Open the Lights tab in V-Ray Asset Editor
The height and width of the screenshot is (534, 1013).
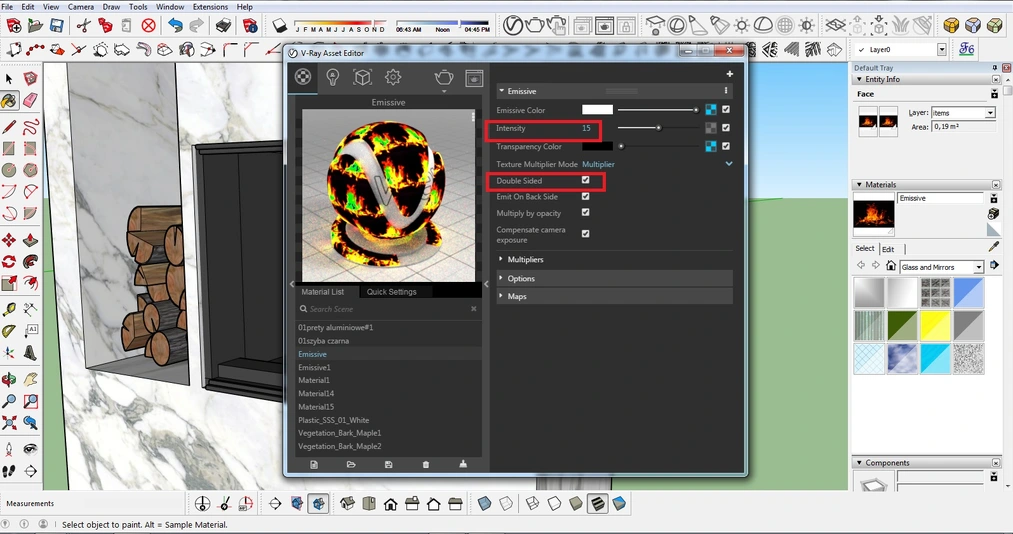(333, 77)
